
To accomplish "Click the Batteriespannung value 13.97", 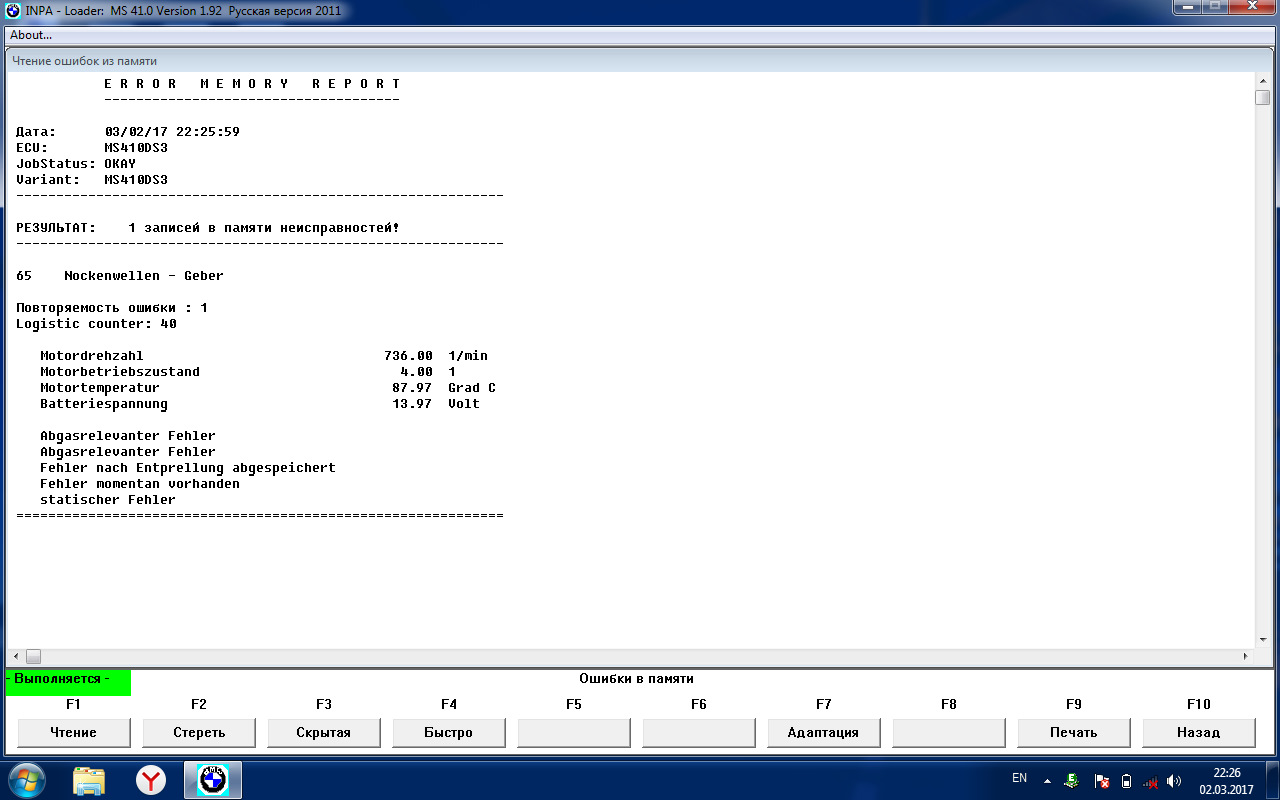I will coord(412,404).
